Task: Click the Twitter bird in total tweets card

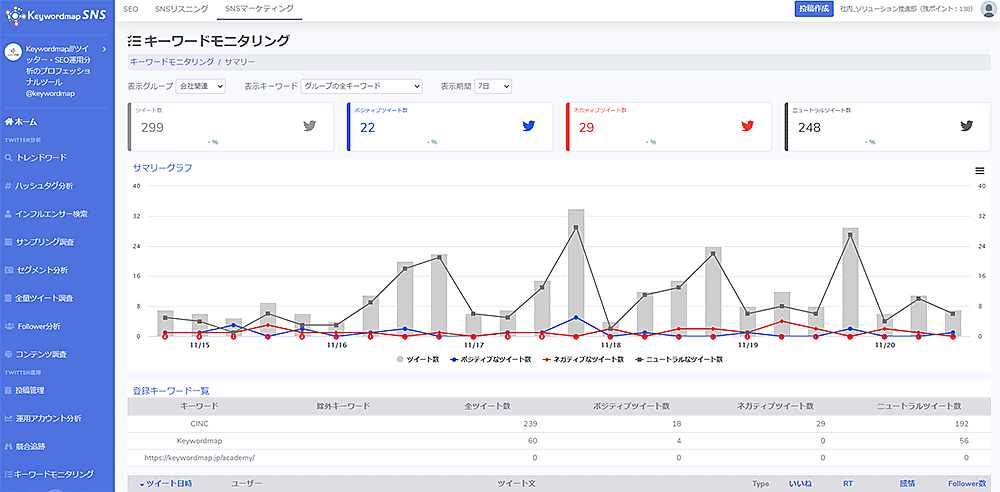Action: (310, 126)
